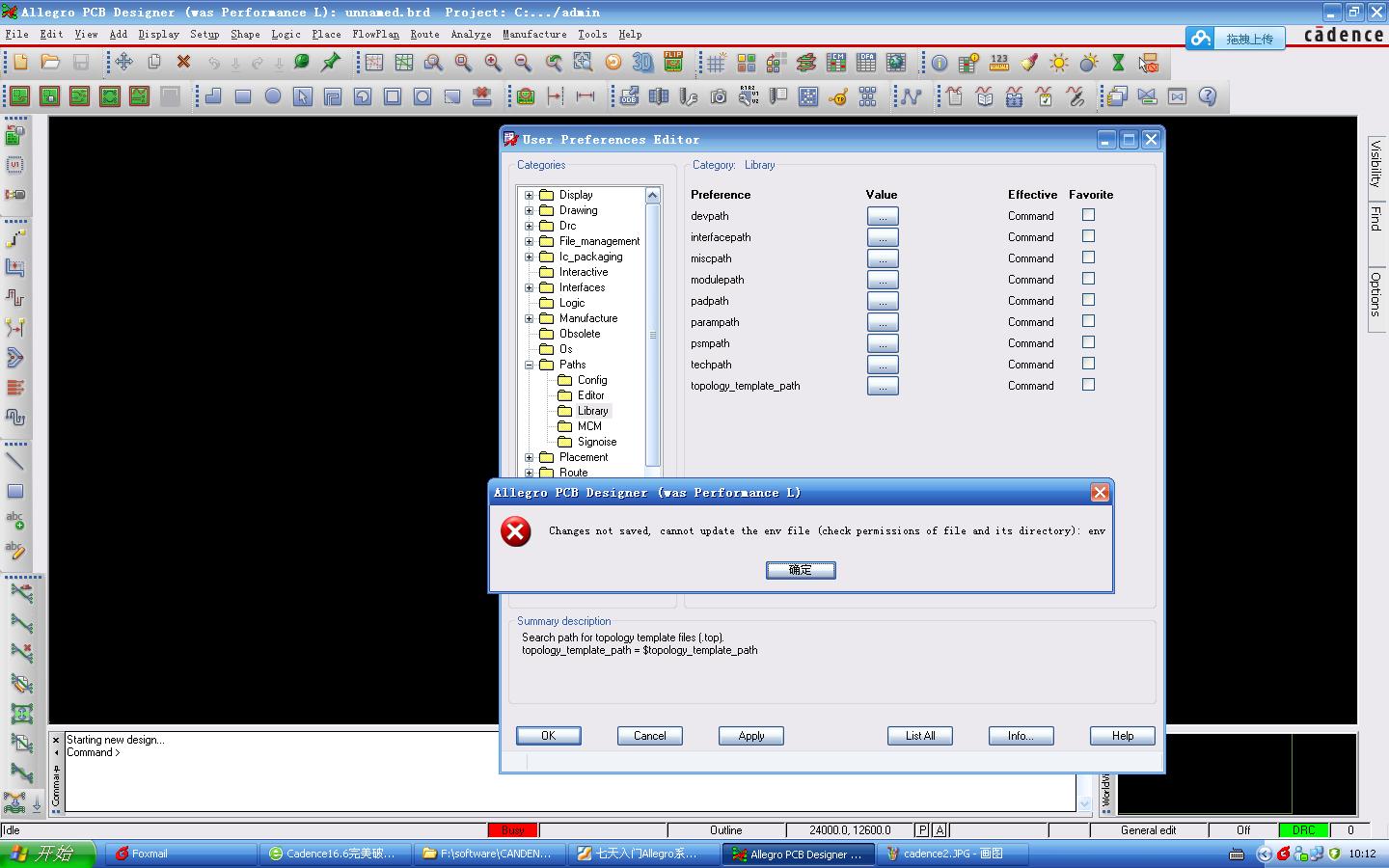Select the Move tool (four-arrow icon)
The image size is (1389, 868).
pyautogui.click(x=124, y=62)
